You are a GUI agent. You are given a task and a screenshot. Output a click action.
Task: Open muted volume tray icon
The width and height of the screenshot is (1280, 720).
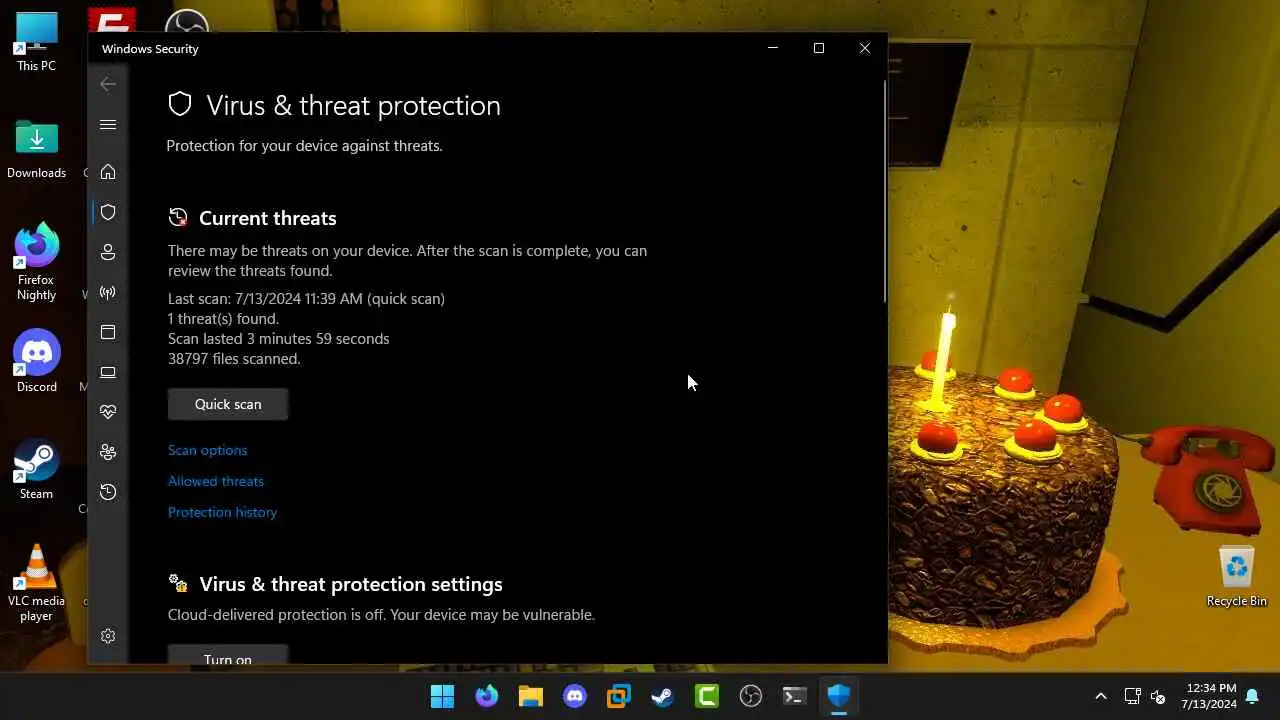1158,696
